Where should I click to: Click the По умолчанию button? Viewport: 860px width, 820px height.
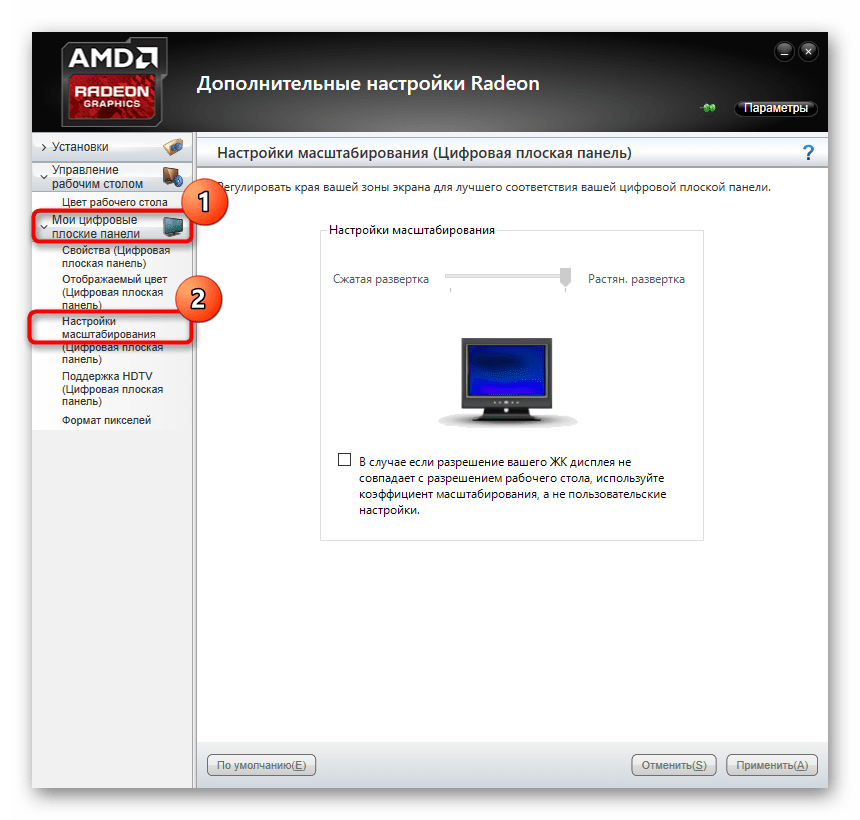[261, 765]
